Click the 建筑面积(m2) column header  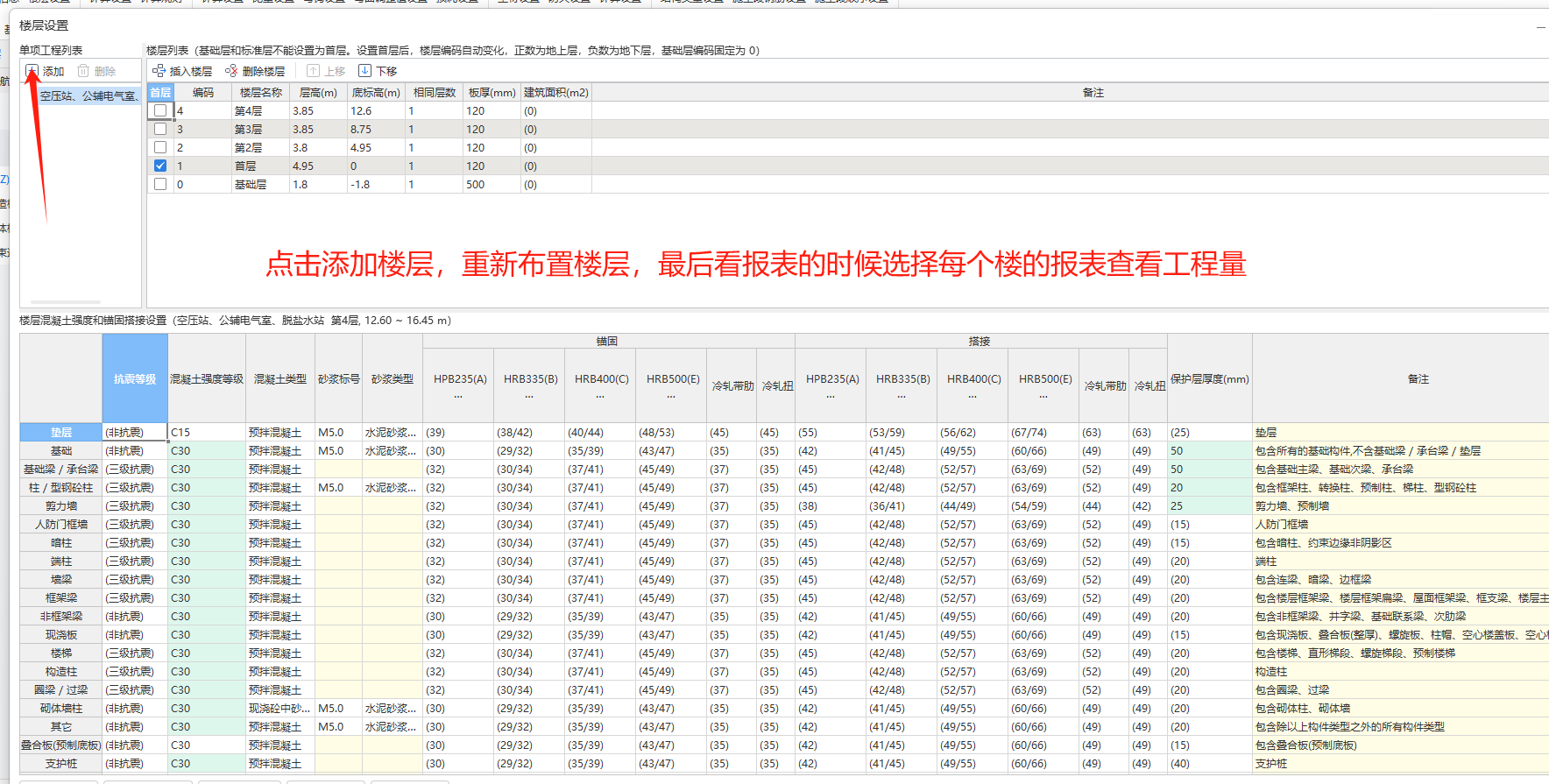point(556,92)
